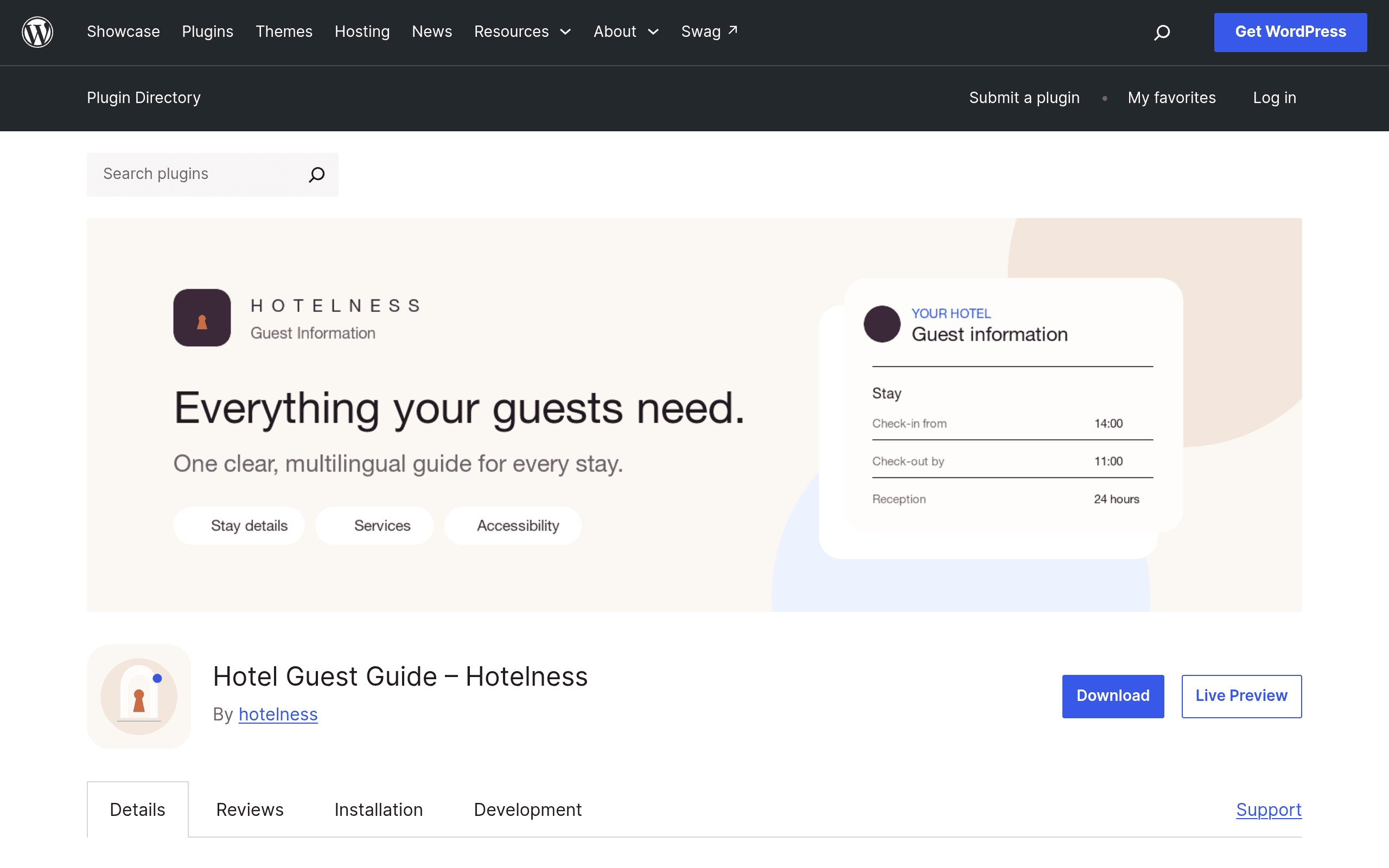This screenshot has width=1389, height=868.
Task: Click the search plugins magnifier icon
Action: click(x=317, y=175)
